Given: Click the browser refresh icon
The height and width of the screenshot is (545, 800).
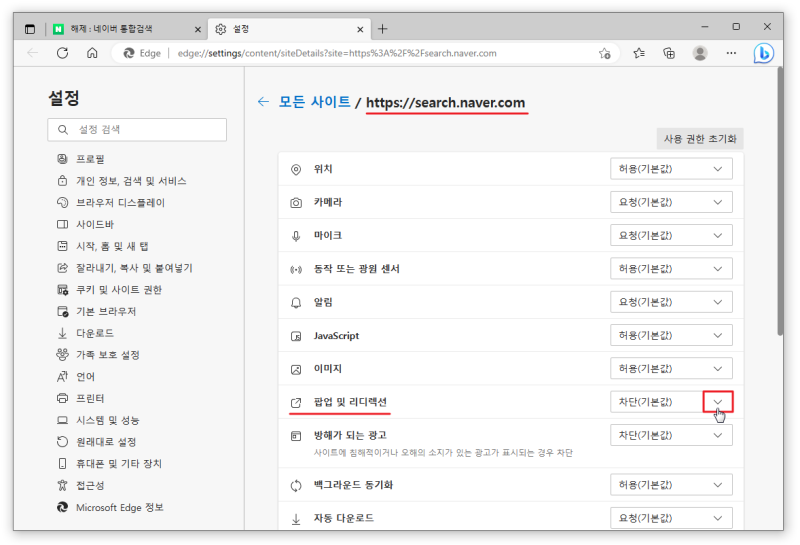Looking at the screenshot, I should click(x=62, y=53).
